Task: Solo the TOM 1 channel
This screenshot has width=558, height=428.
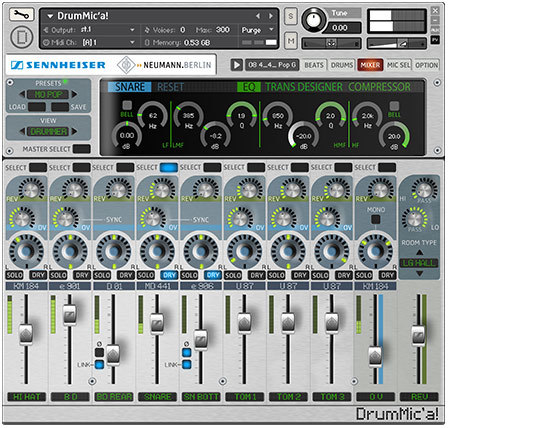Action: click(x=233, y=275)
